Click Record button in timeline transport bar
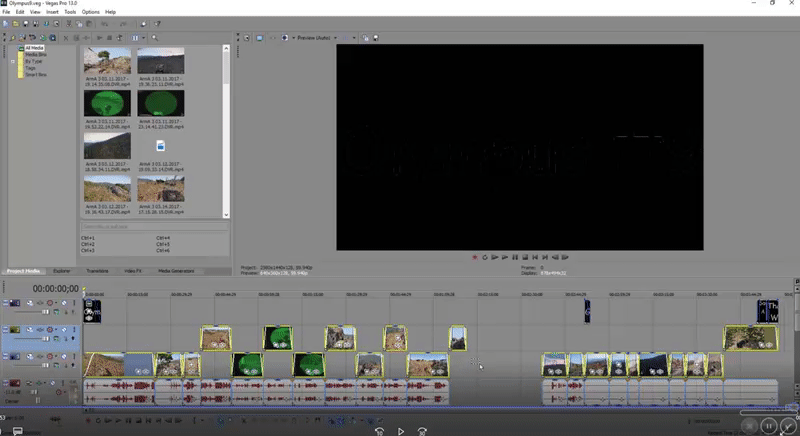This screenshot has height=436, width=800. [x=88, y=421]
